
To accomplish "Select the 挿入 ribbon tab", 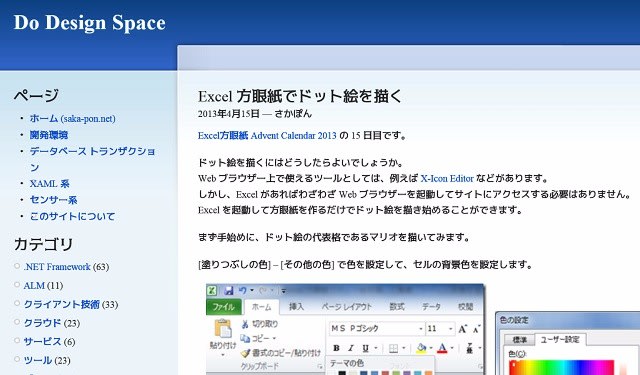I will [x=296, y=306].
